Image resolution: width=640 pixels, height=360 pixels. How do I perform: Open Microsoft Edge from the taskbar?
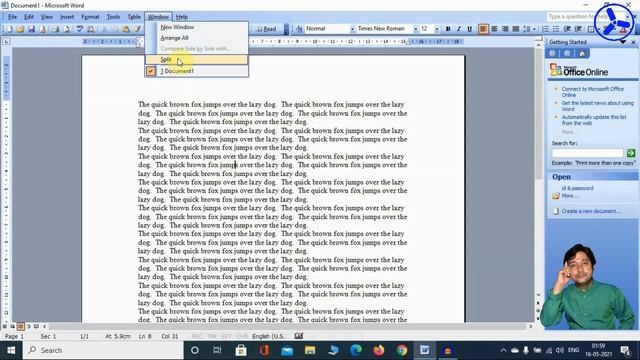(x=356, y=350)
